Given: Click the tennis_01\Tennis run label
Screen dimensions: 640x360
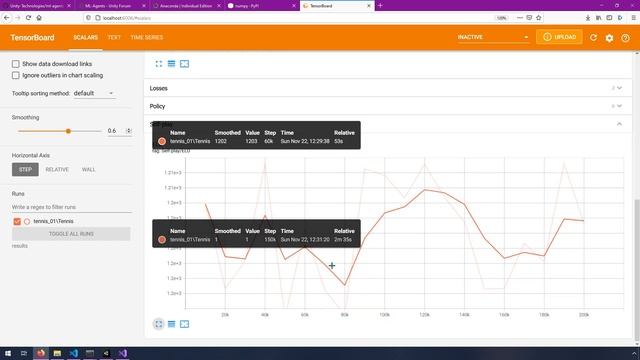Looking at the screenshot, I should pos(53,221).
